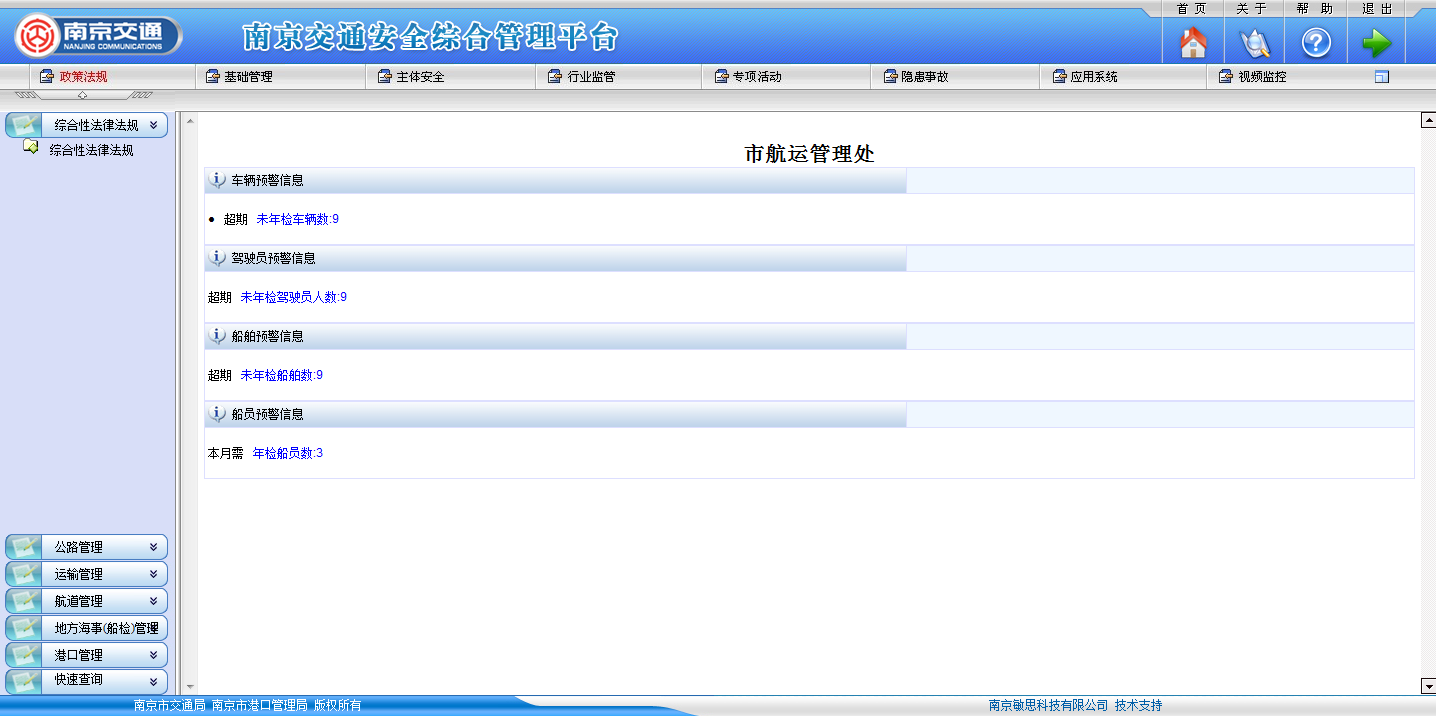Screen dimensions: 1436x716
Task: Expand the 快速查询 sidebar panel
Action: pyautogui.click(x=153, y=681)
